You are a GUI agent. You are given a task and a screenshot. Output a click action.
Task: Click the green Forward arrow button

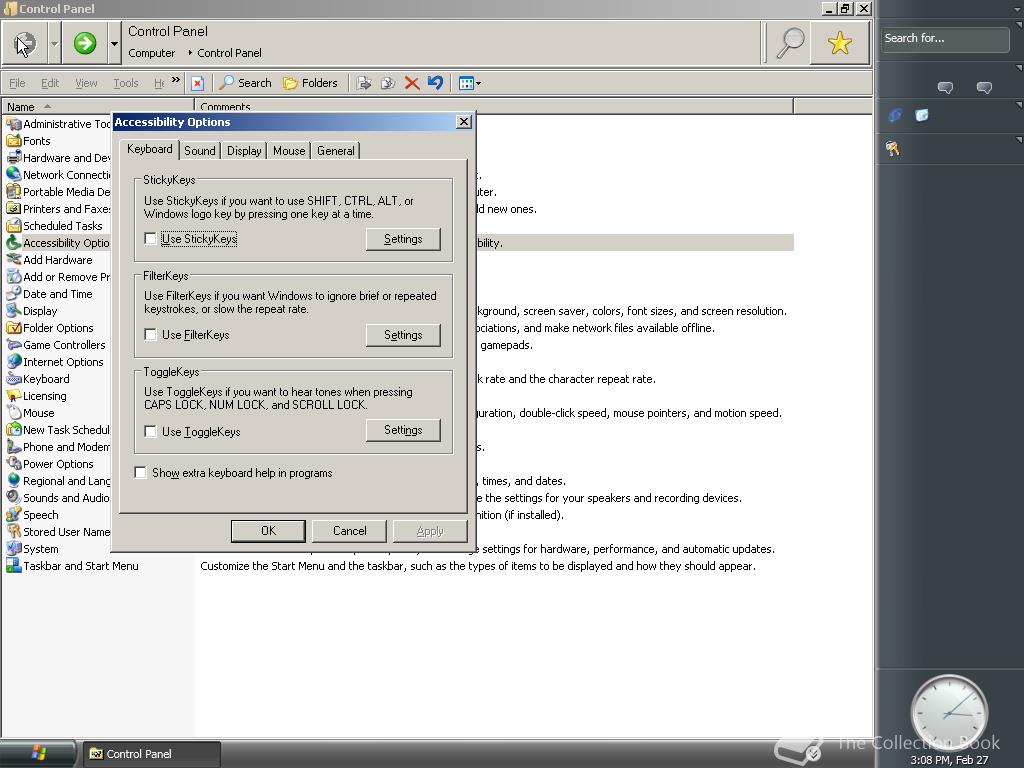coord(85,43)
